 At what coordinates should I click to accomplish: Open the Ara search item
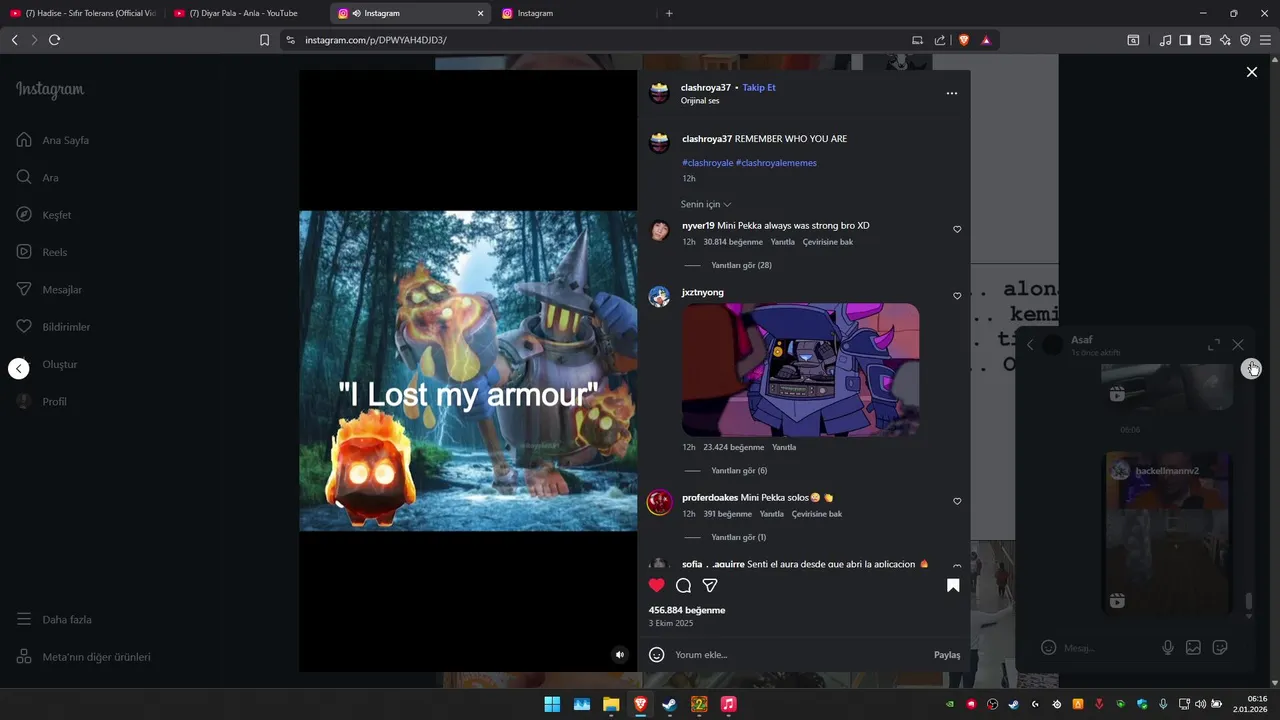tap(38, 177)
